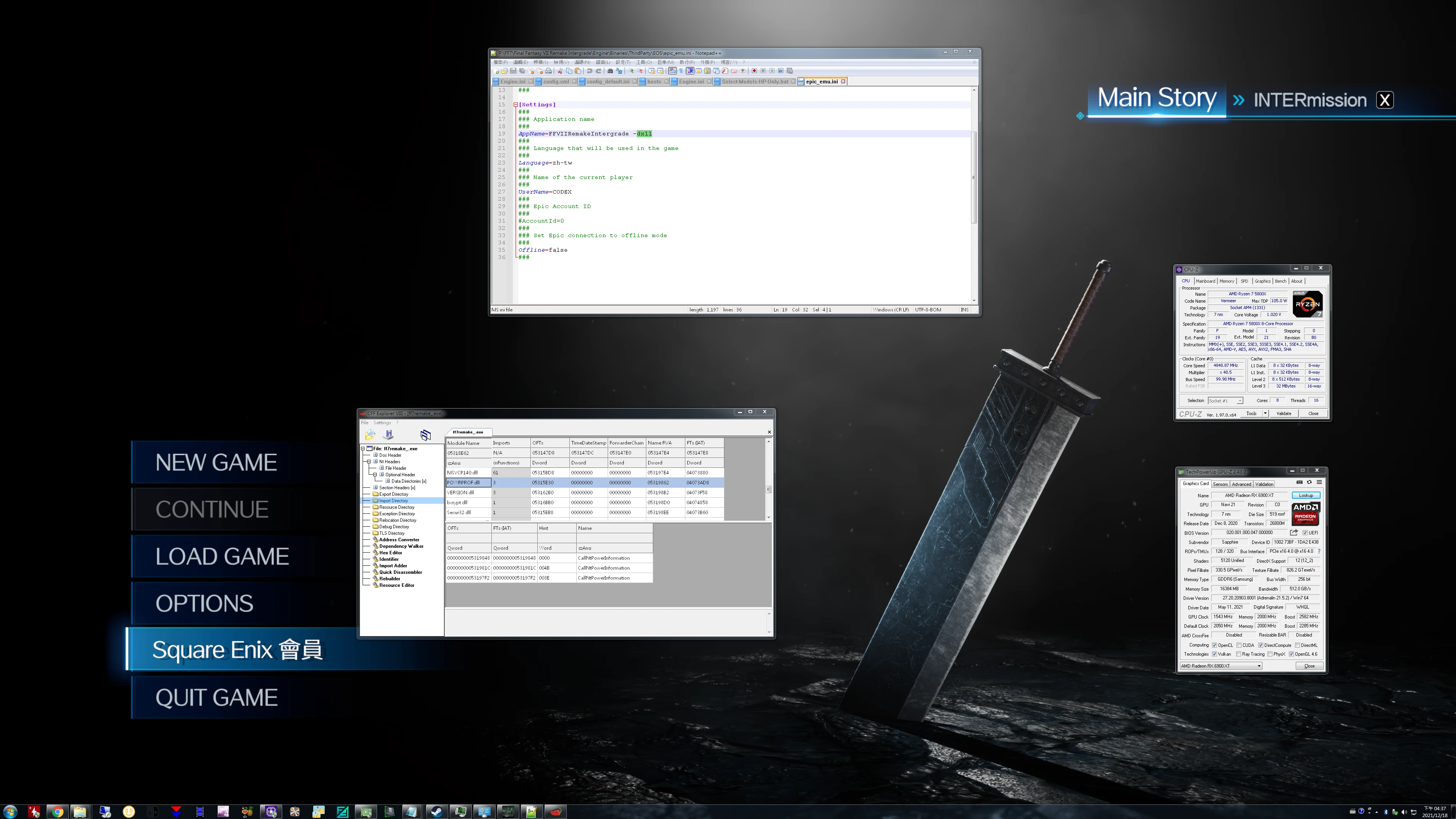Screen dimensions: 1456x819
Task: Click AMD Radeon GPU-Z icon panel
Action: click(1304, 514)
